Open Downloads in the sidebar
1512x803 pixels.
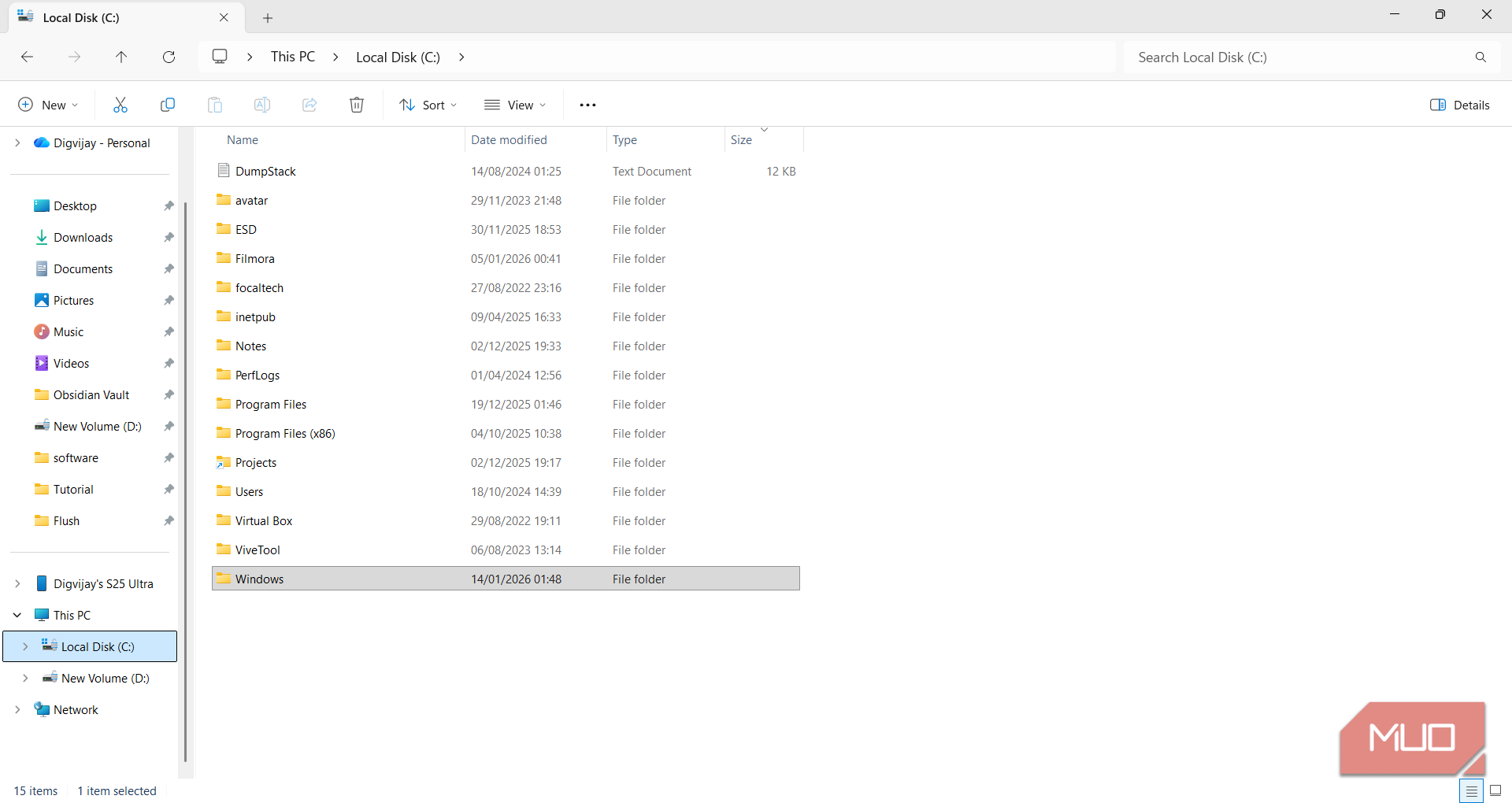coord(83,237)
